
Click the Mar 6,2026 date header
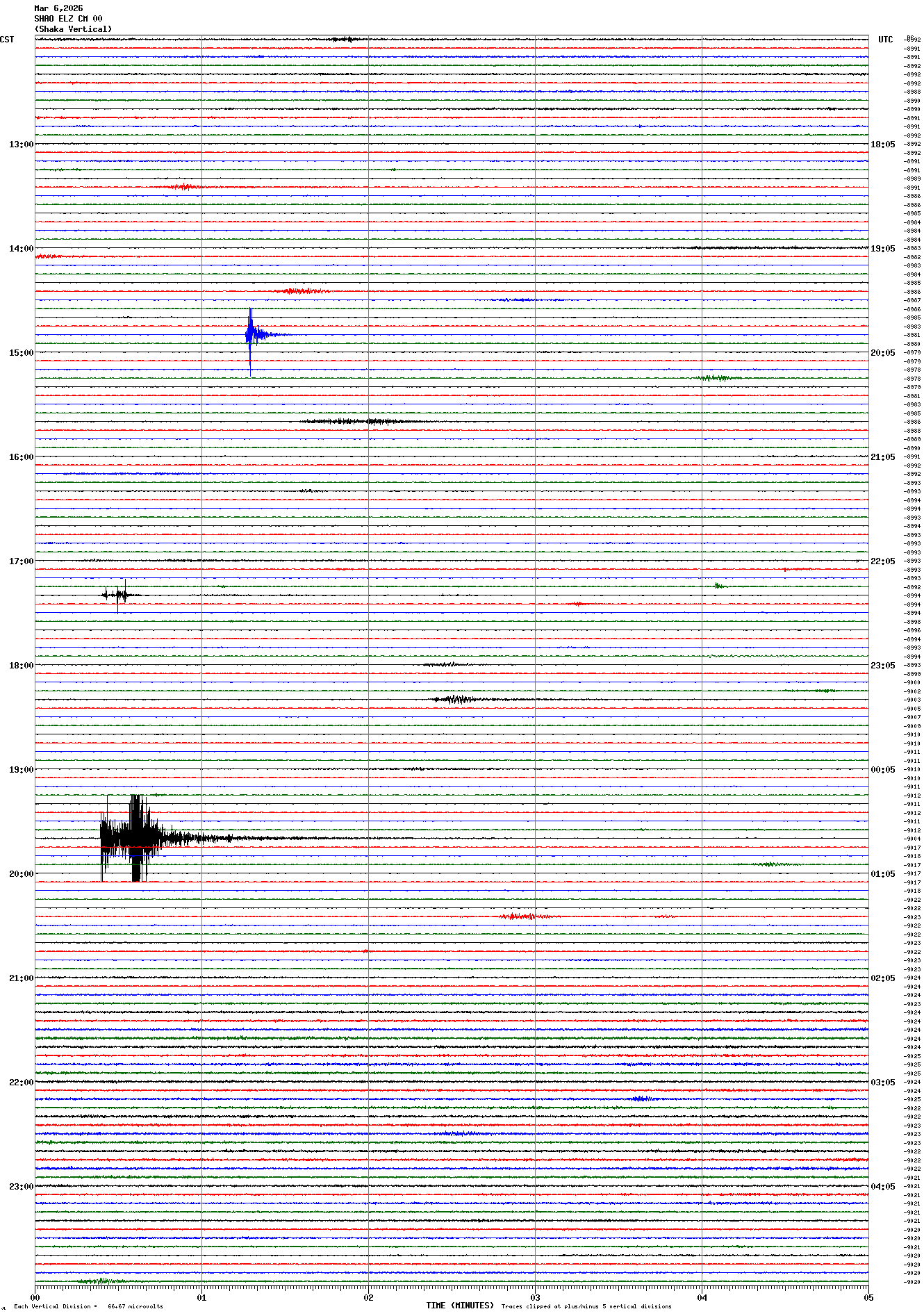pos(58,8)
